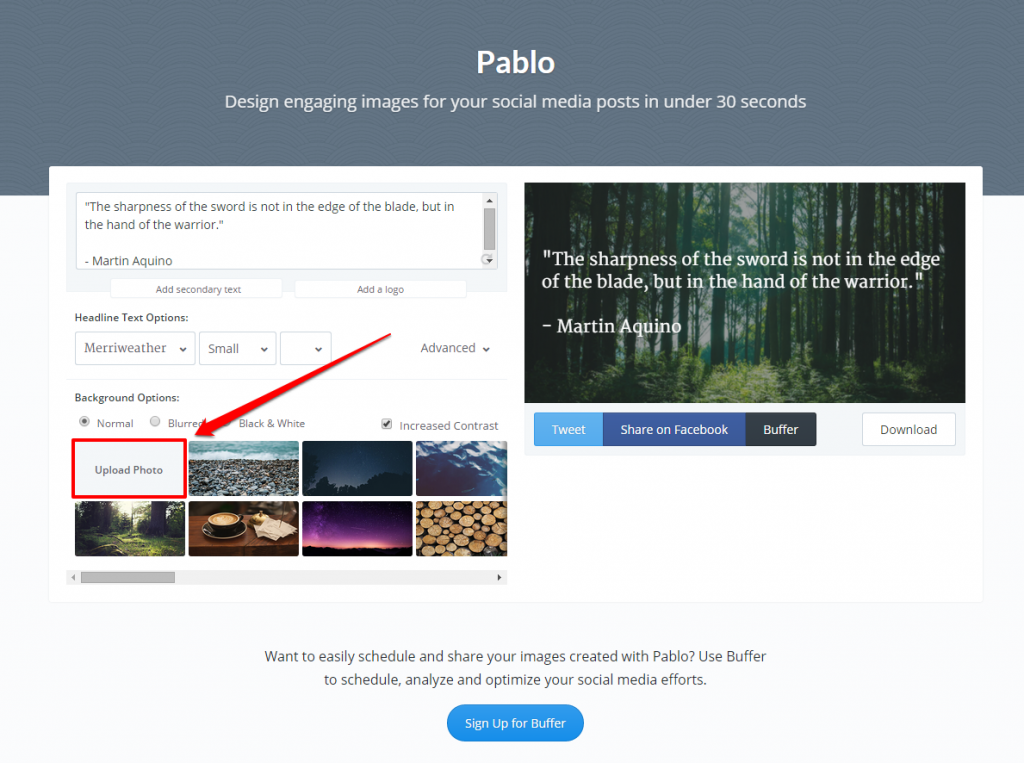
Task: Expand the Advanced text options
Action: (x=455, y=348)
